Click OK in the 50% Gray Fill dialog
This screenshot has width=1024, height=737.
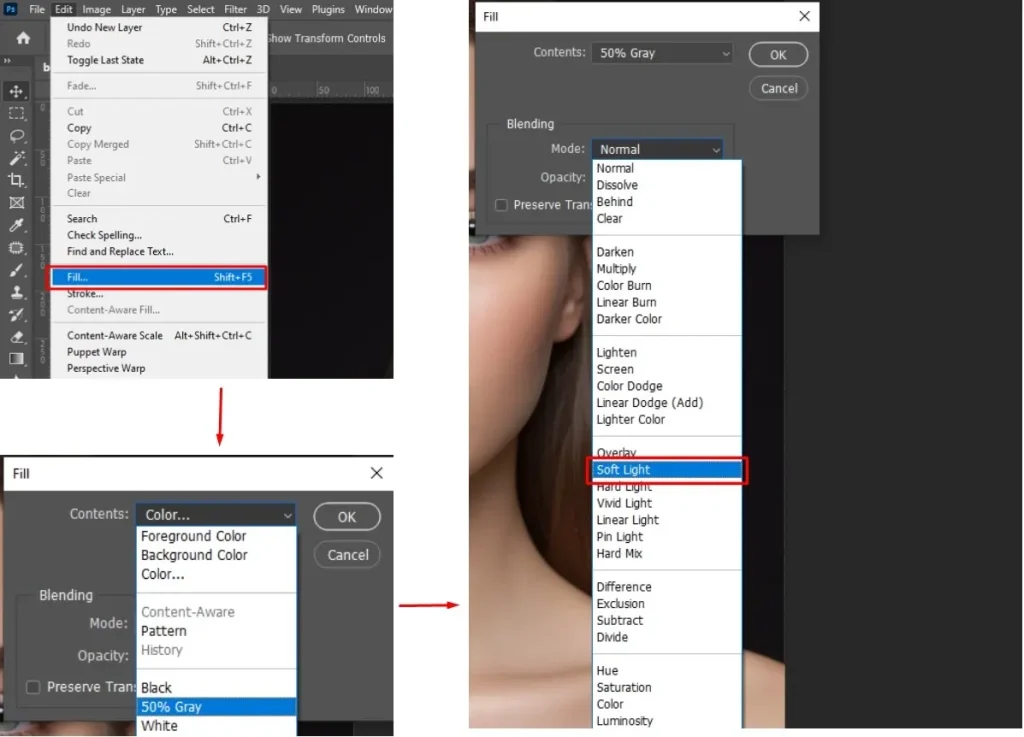(778, 55)
